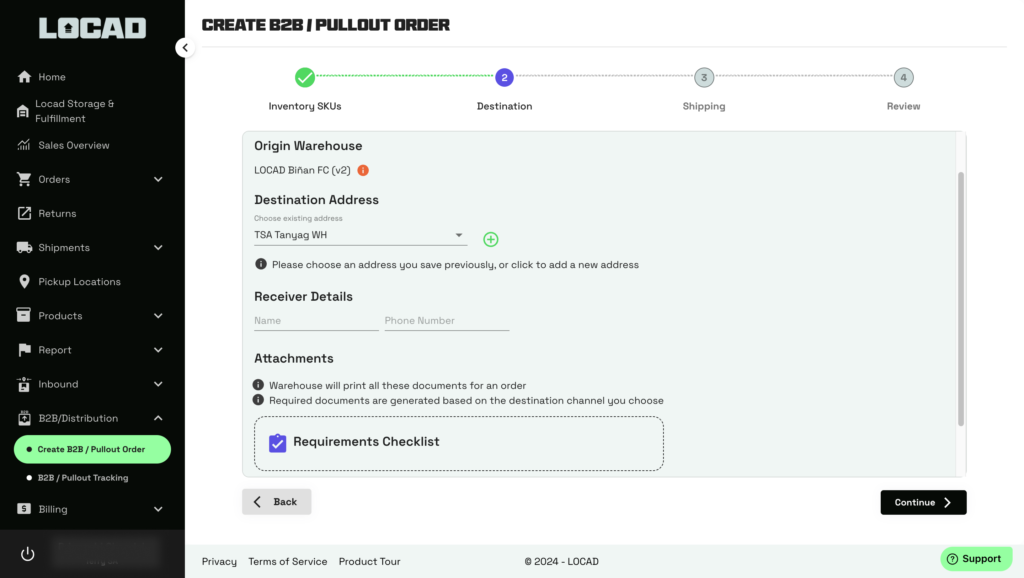
Task: Open B2B / Pullout Tracking page
Action: (83, 478)
